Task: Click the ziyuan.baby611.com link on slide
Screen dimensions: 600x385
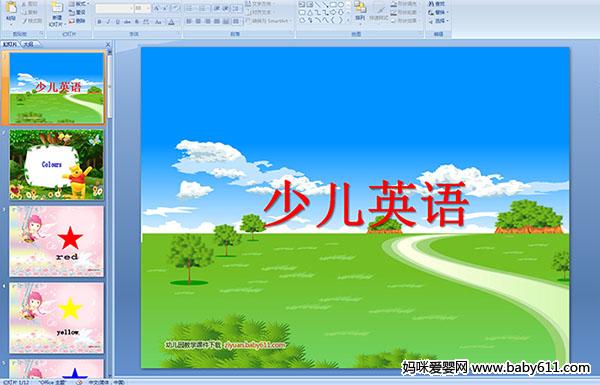Action: [x=254, y=345]
